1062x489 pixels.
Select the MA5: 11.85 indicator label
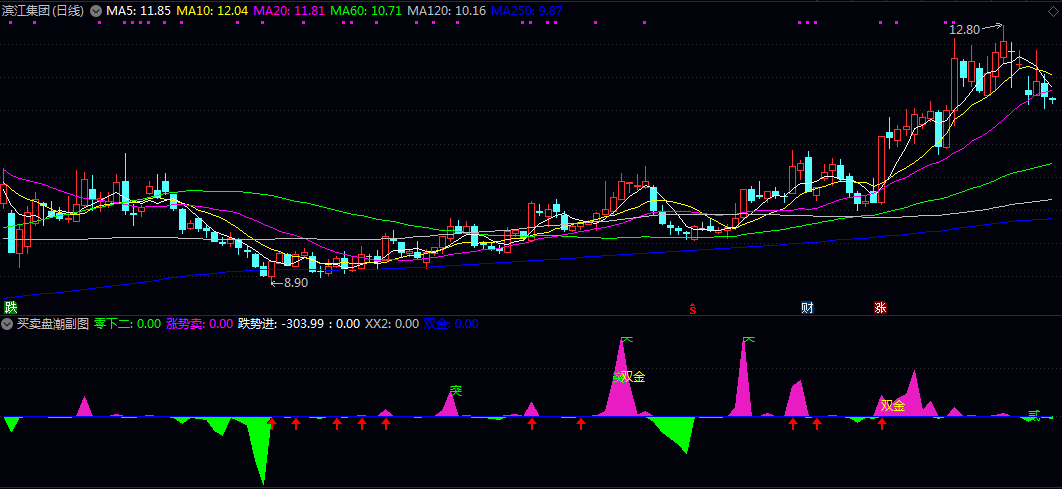(x=138, y=11)
